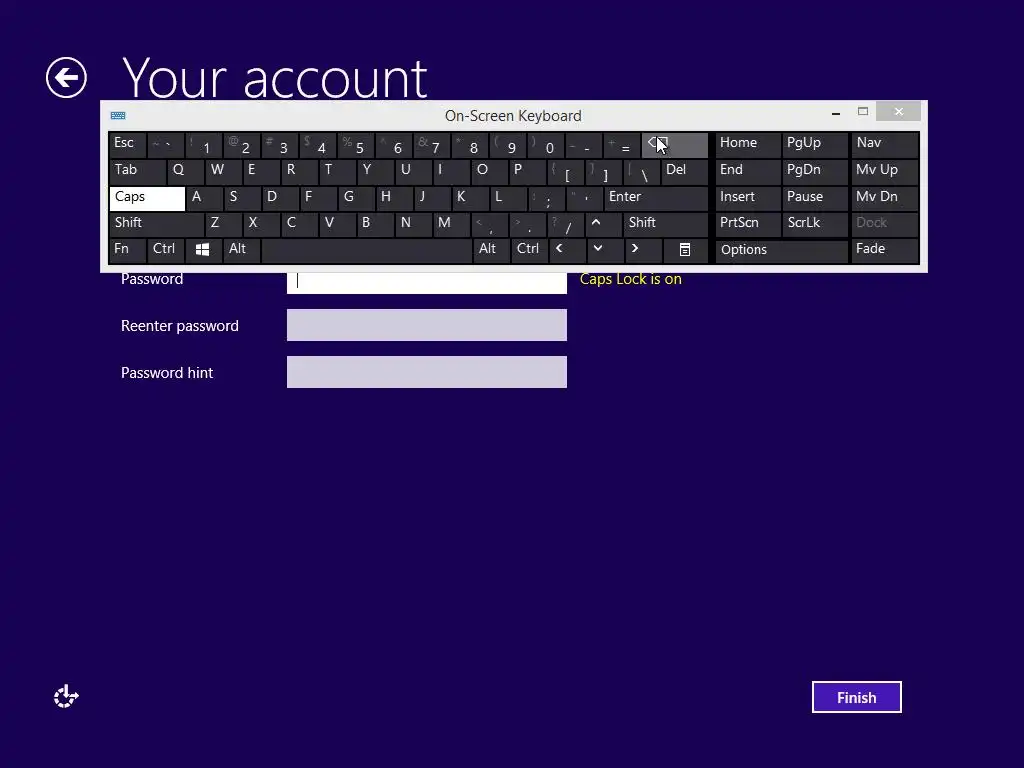
Task: Click the Mv Dn key
Action: click(x=885, y=198)
